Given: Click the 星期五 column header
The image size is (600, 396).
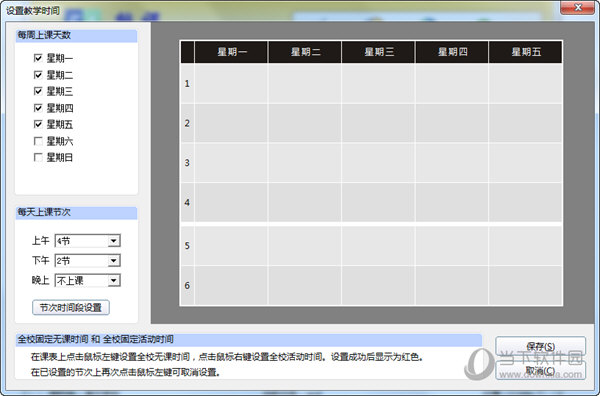Looking at the screenshot, I should pos(525,52).
